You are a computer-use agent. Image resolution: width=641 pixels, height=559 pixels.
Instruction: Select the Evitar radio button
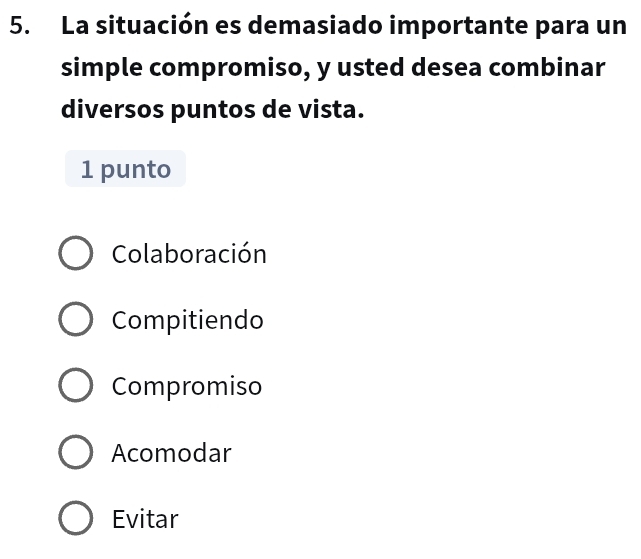coord(76,519)
